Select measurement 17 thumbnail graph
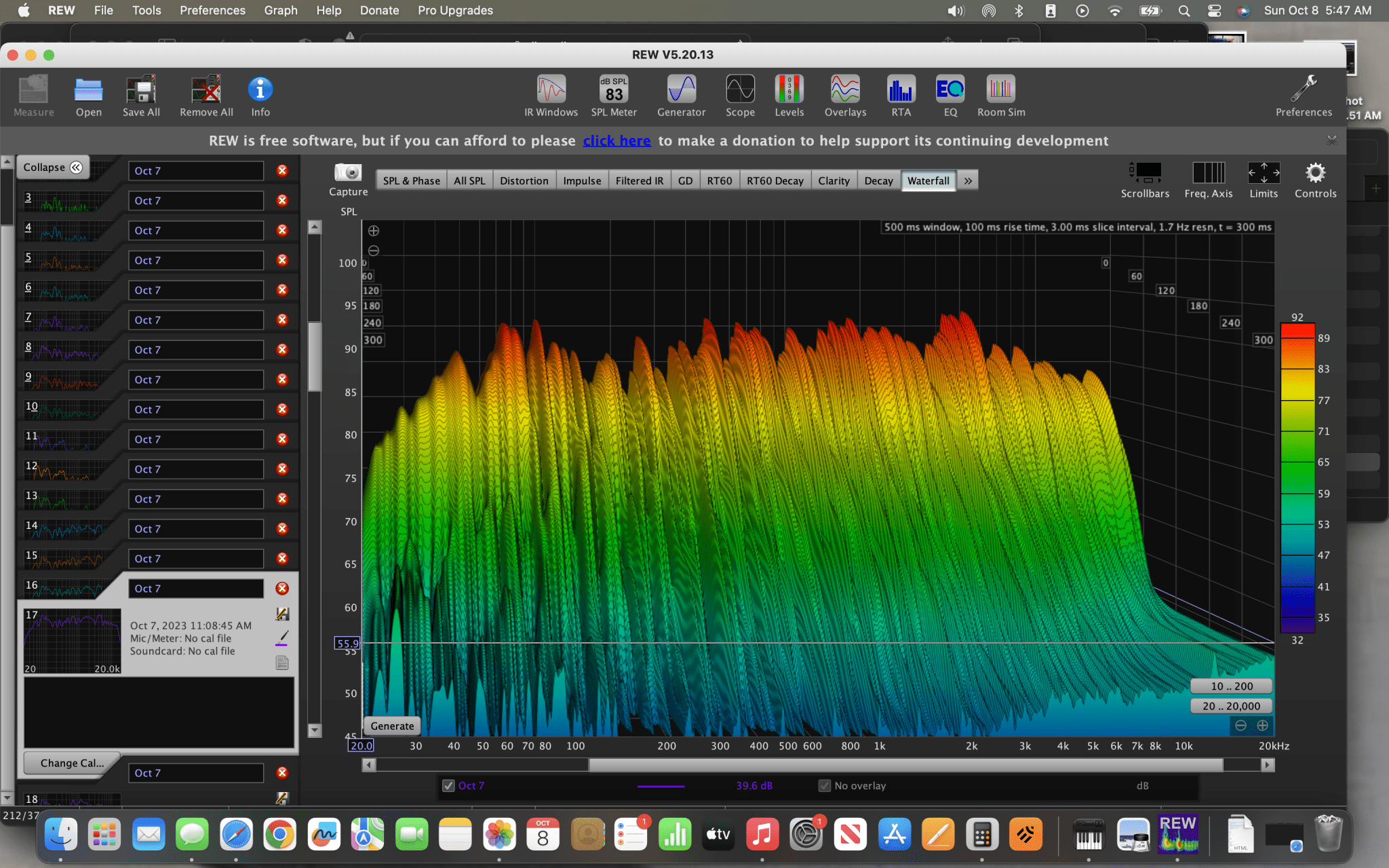 tap(73, 642)
